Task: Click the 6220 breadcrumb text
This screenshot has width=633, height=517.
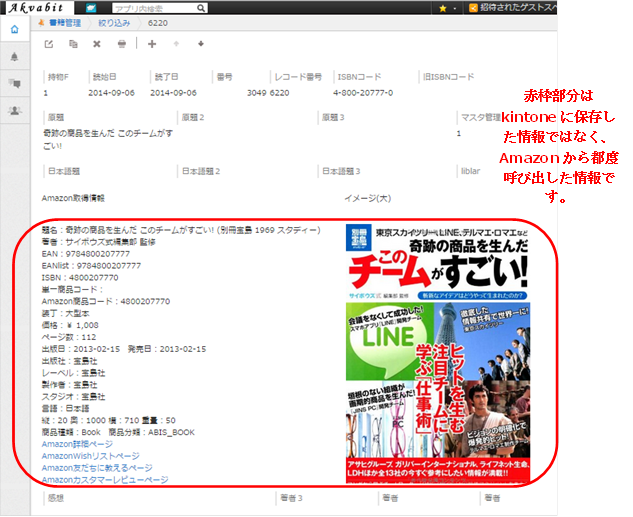Action: (158, 23)
